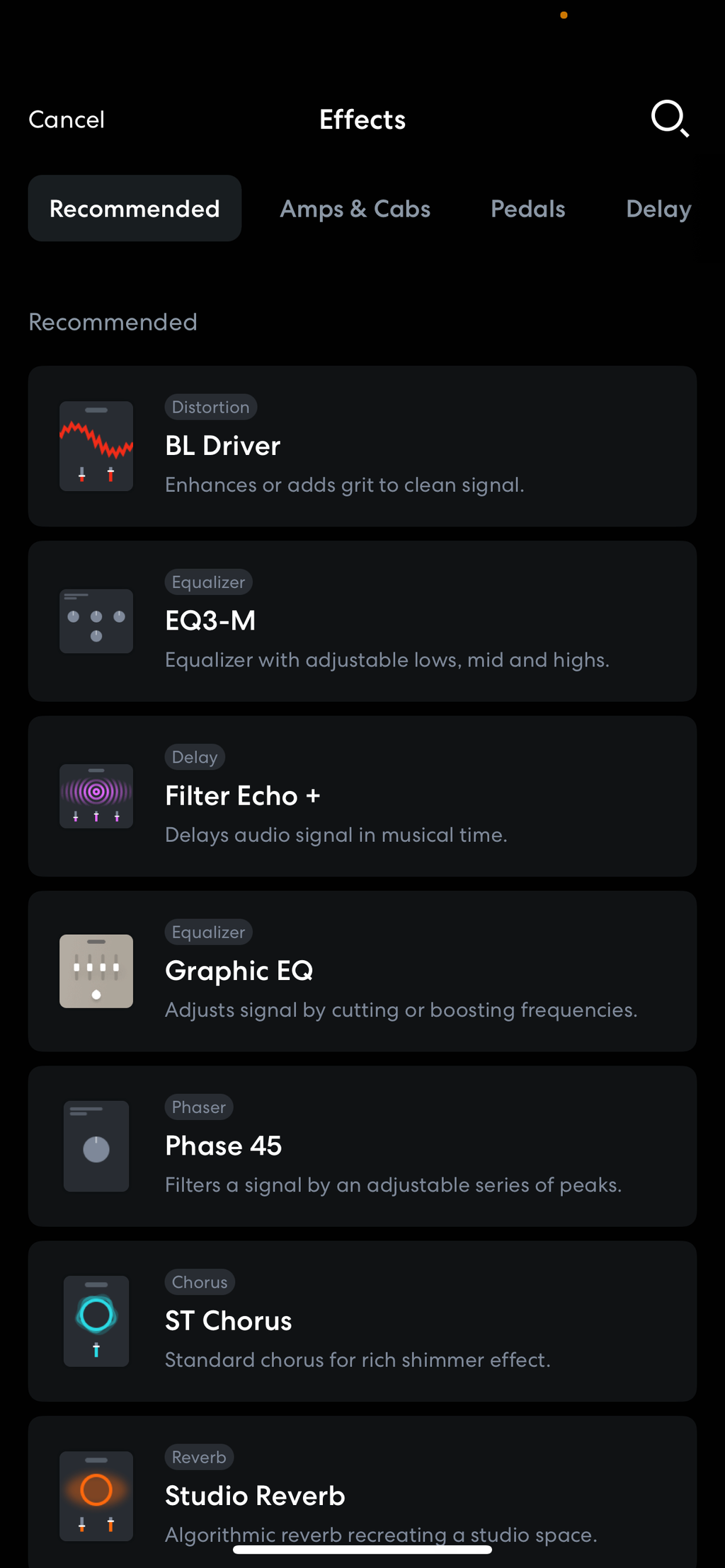Screen dimensions: 725x1568
Task: Open the search magnifier icon
Action: [x=670, y=118]
